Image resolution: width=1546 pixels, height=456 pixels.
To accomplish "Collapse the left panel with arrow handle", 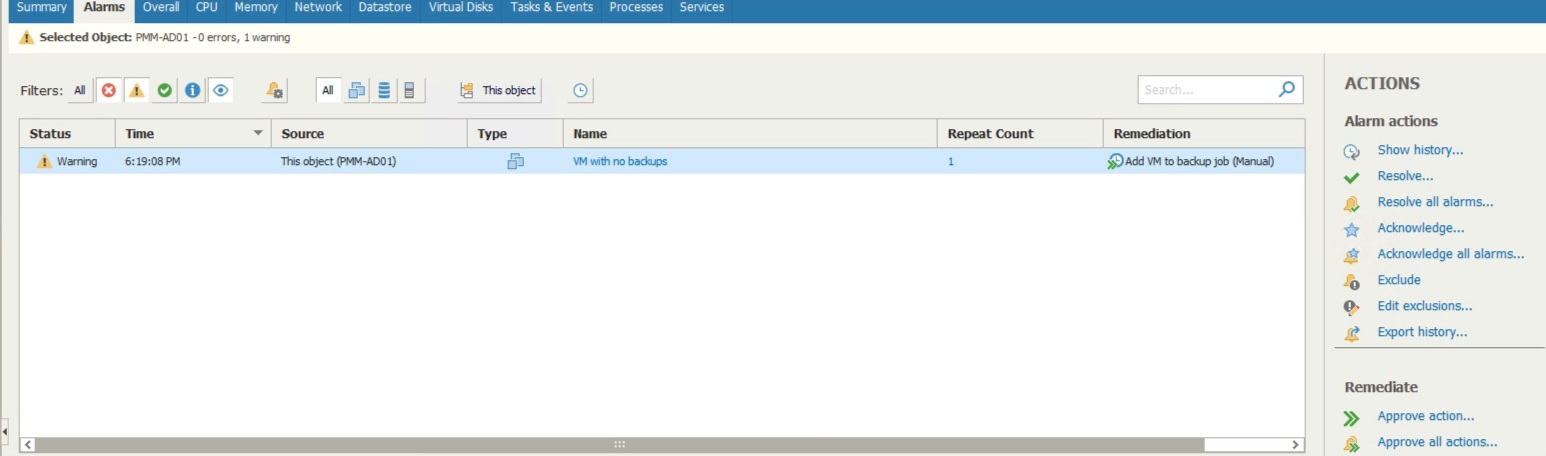I will 4,431.
